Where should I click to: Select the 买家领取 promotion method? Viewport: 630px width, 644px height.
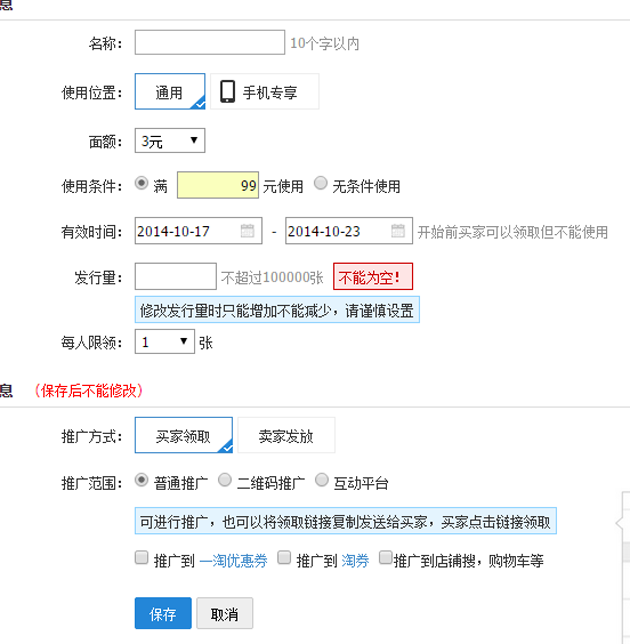[184, 435]
